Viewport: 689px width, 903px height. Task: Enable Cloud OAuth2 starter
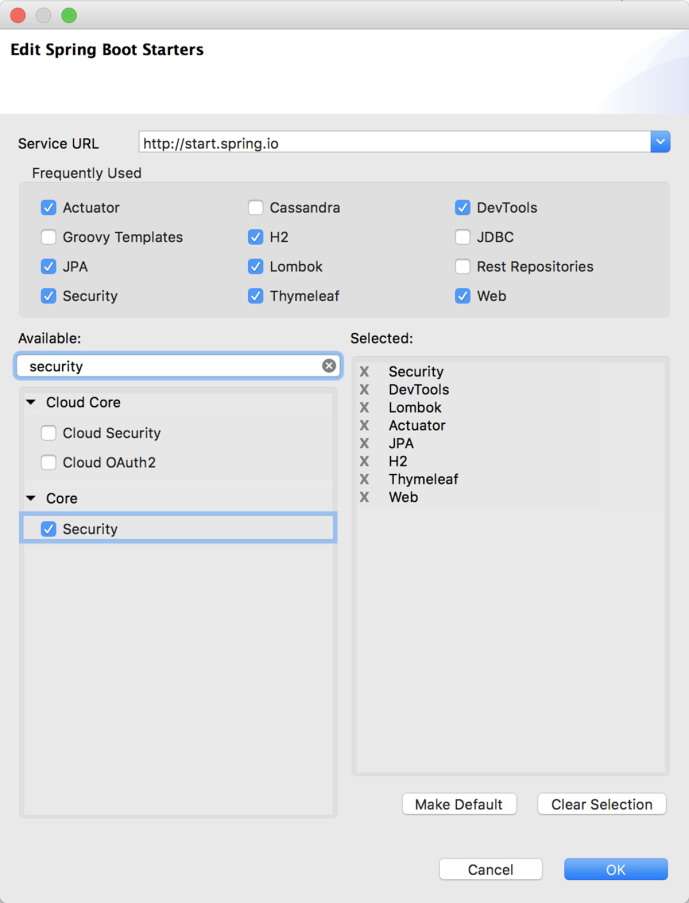click(48, 462)
